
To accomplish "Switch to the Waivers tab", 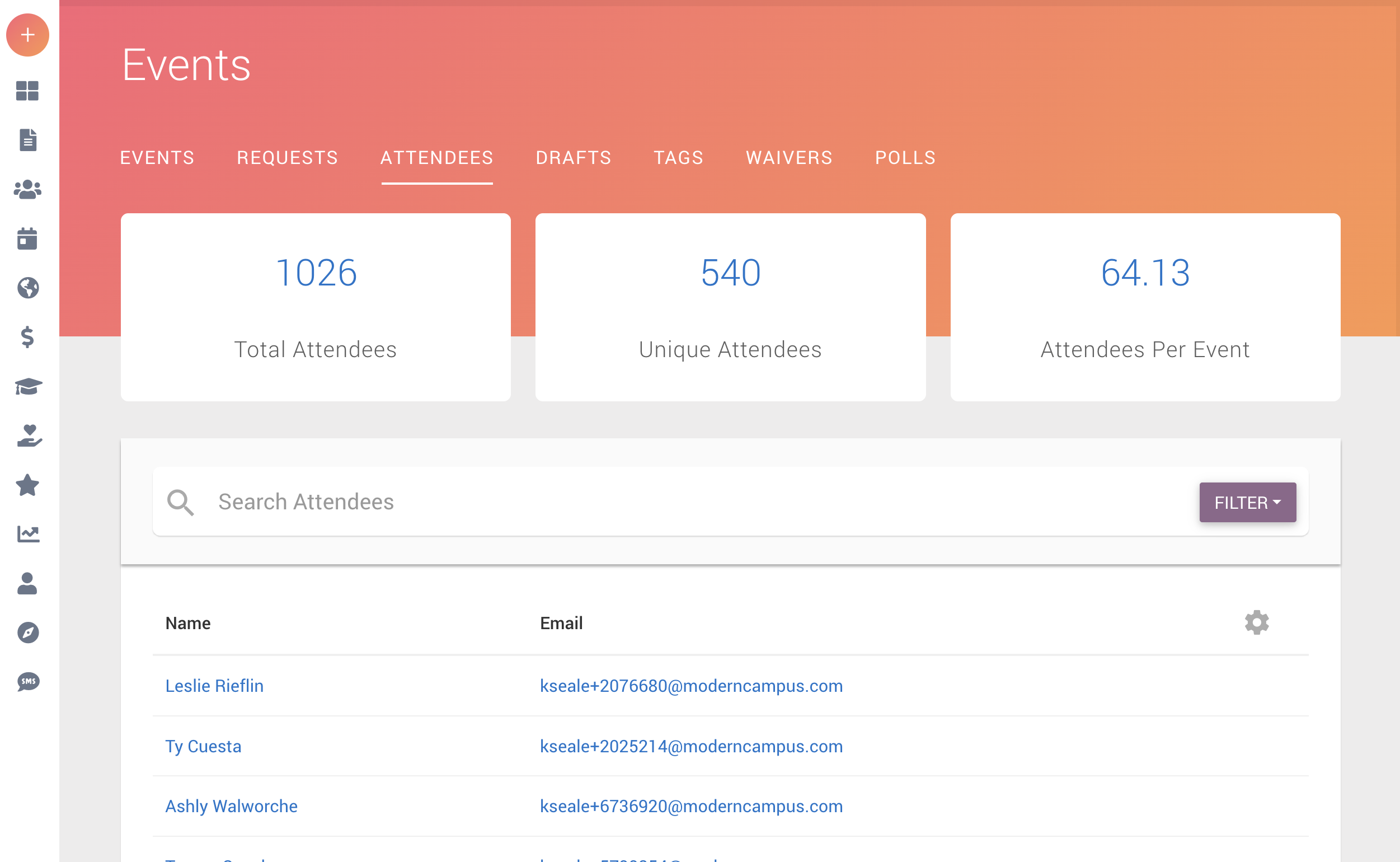I will (790, 158).
